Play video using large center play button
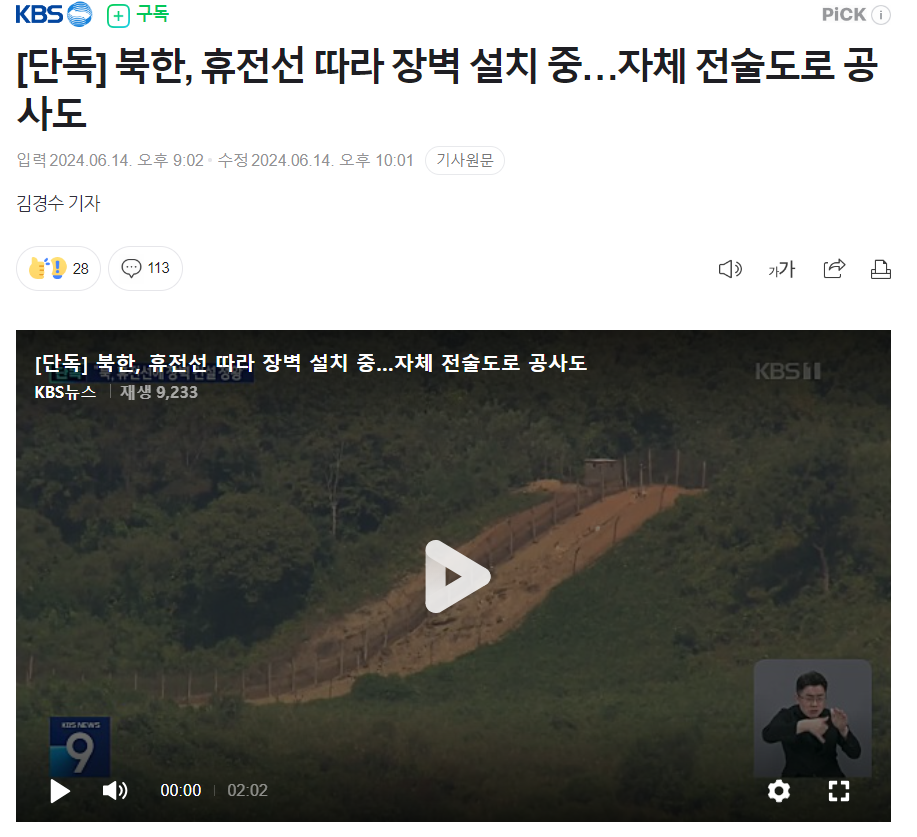 (457, 577)
